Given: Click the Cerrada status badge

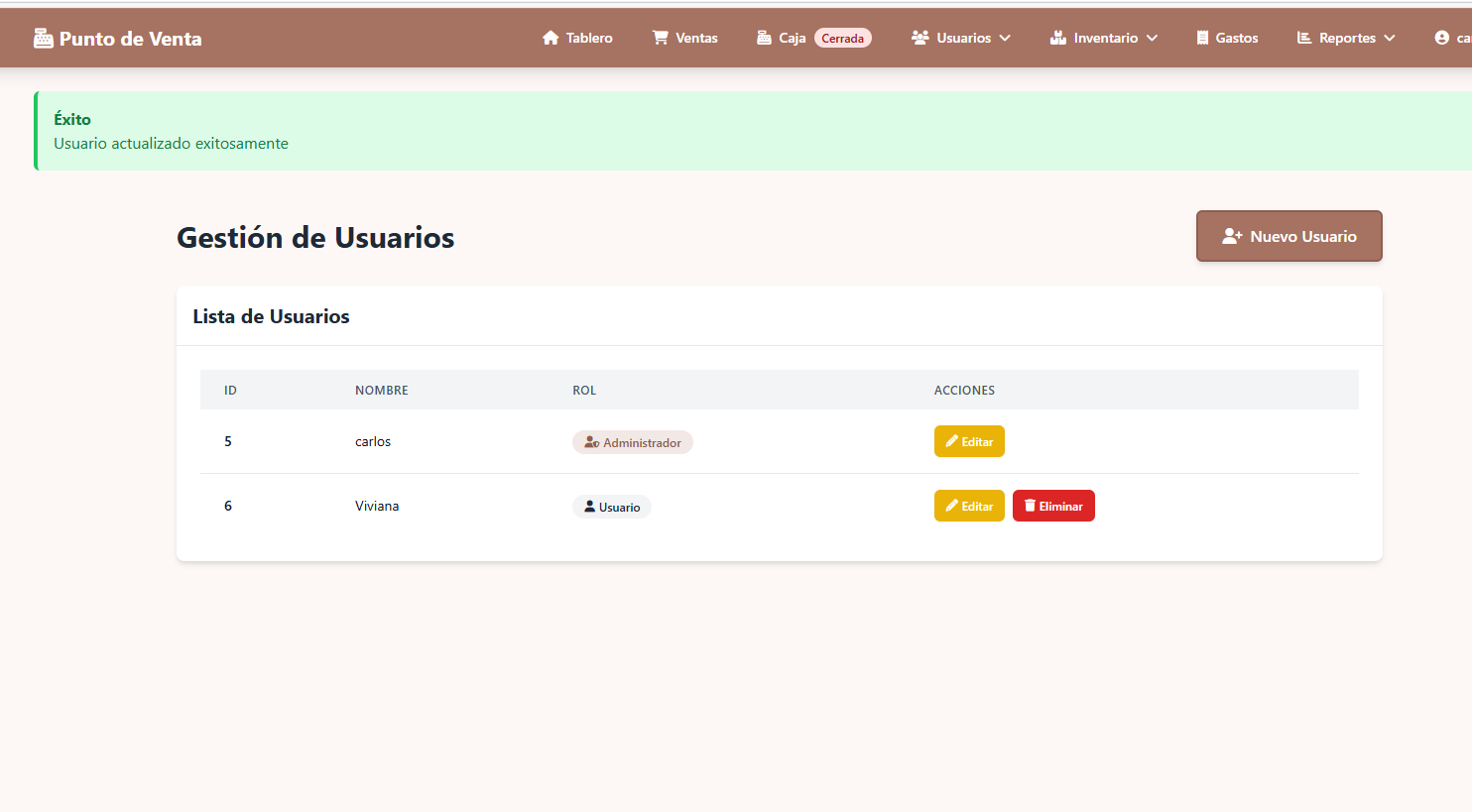Looking at the screenshot, I should click(x=842, y=39).
